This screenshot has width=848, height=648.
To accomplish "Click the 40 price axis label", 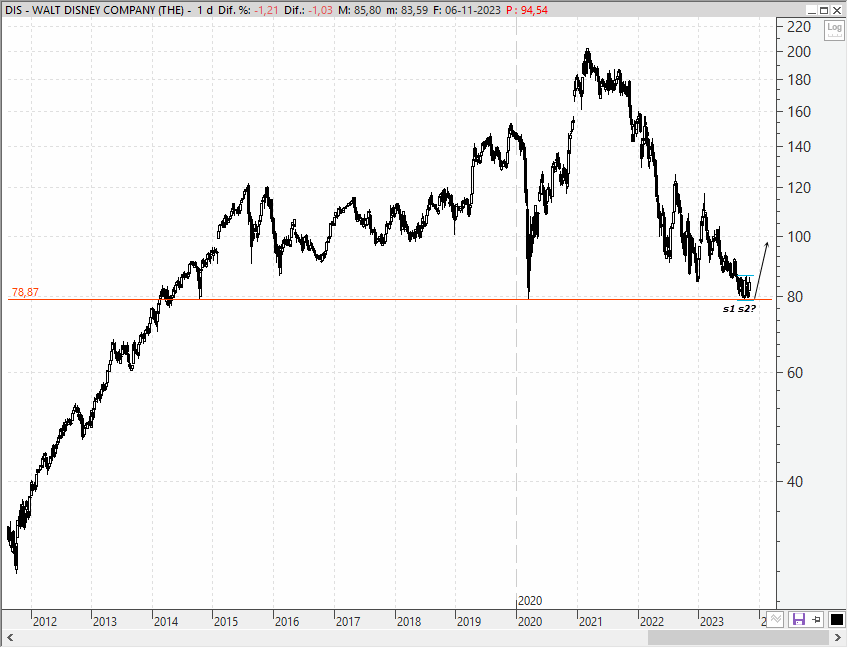I will (x=794, y=482).
